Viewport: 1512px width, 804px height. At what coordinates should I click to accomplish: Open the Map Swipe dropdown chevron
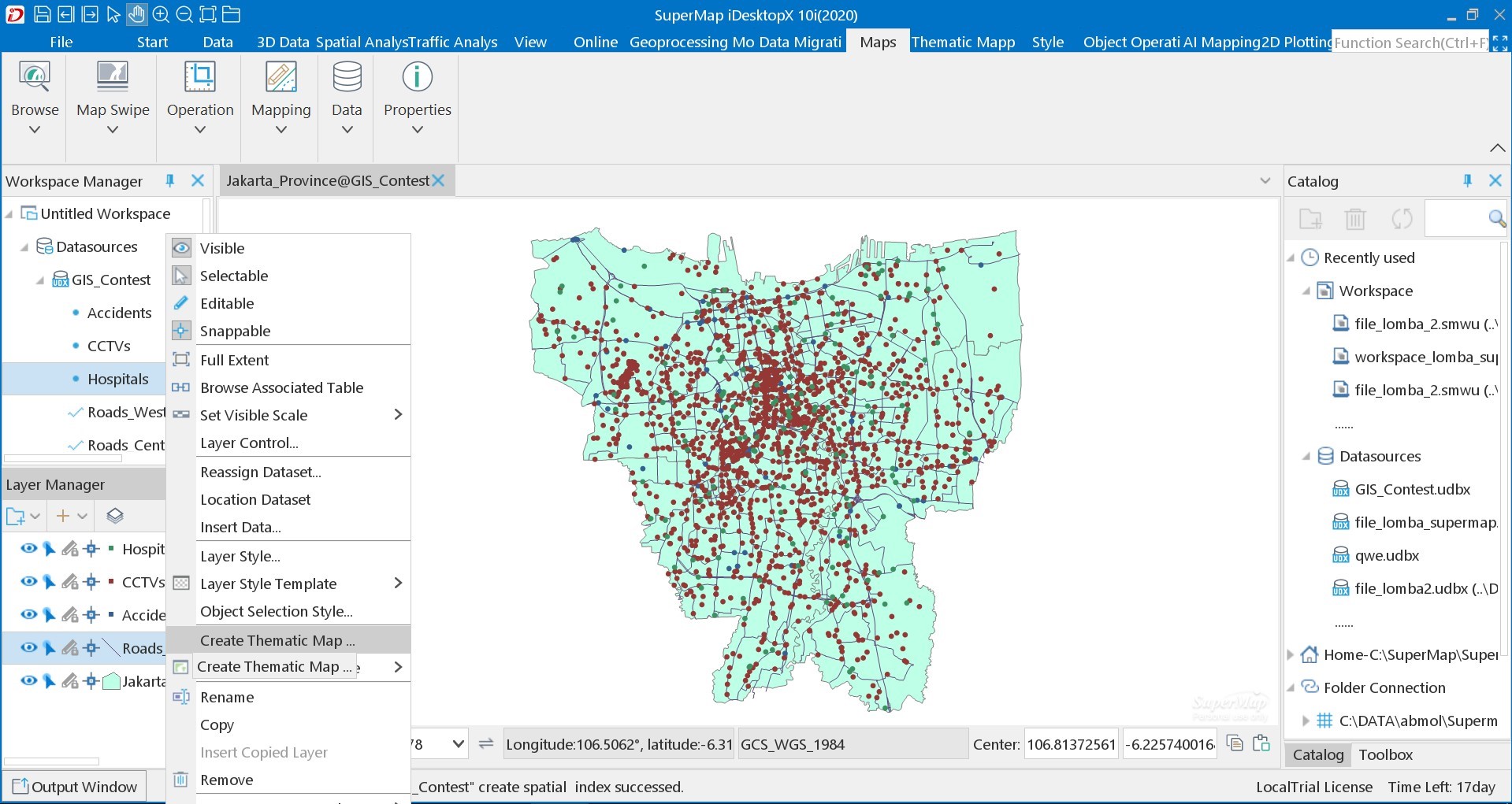tap(113, 130)
